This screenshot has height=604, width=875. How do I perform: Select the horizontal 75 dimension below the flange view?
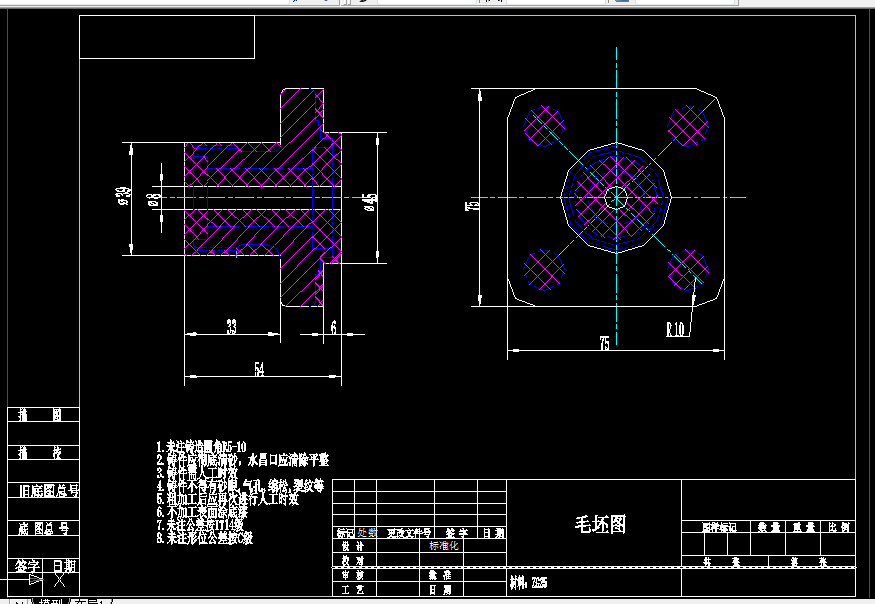[604, 343]
